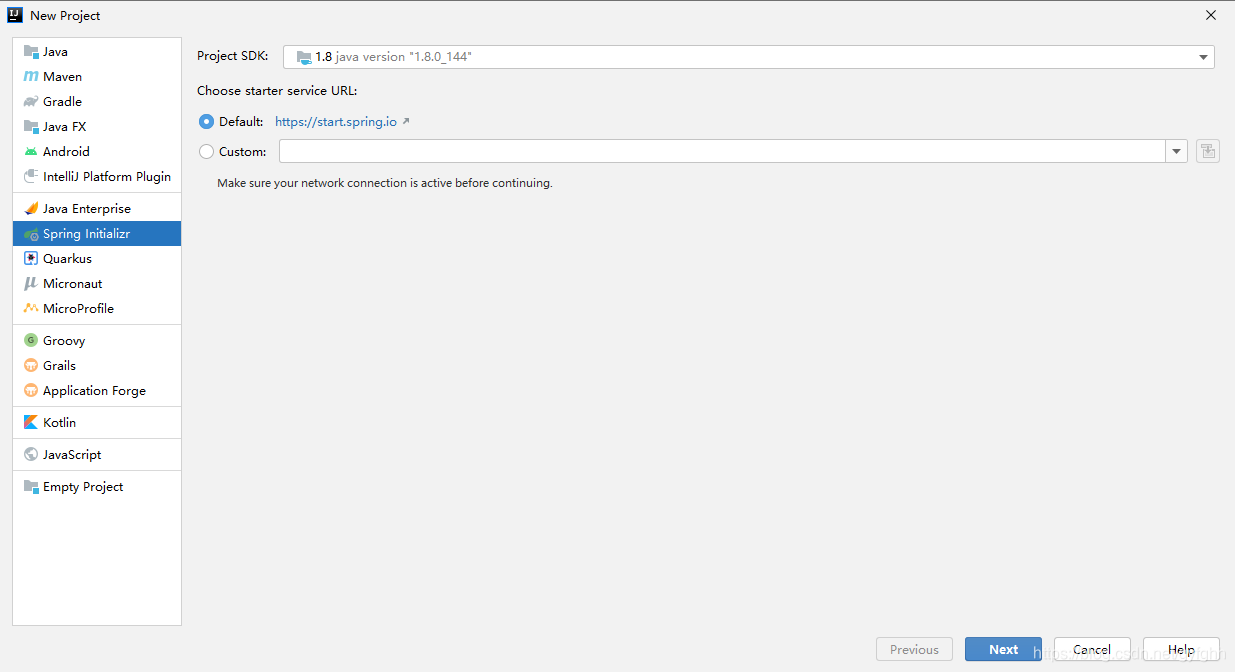Click the Java folder icon in sidebar
This screenshot has width=1235, height=672.
(31, 51)
